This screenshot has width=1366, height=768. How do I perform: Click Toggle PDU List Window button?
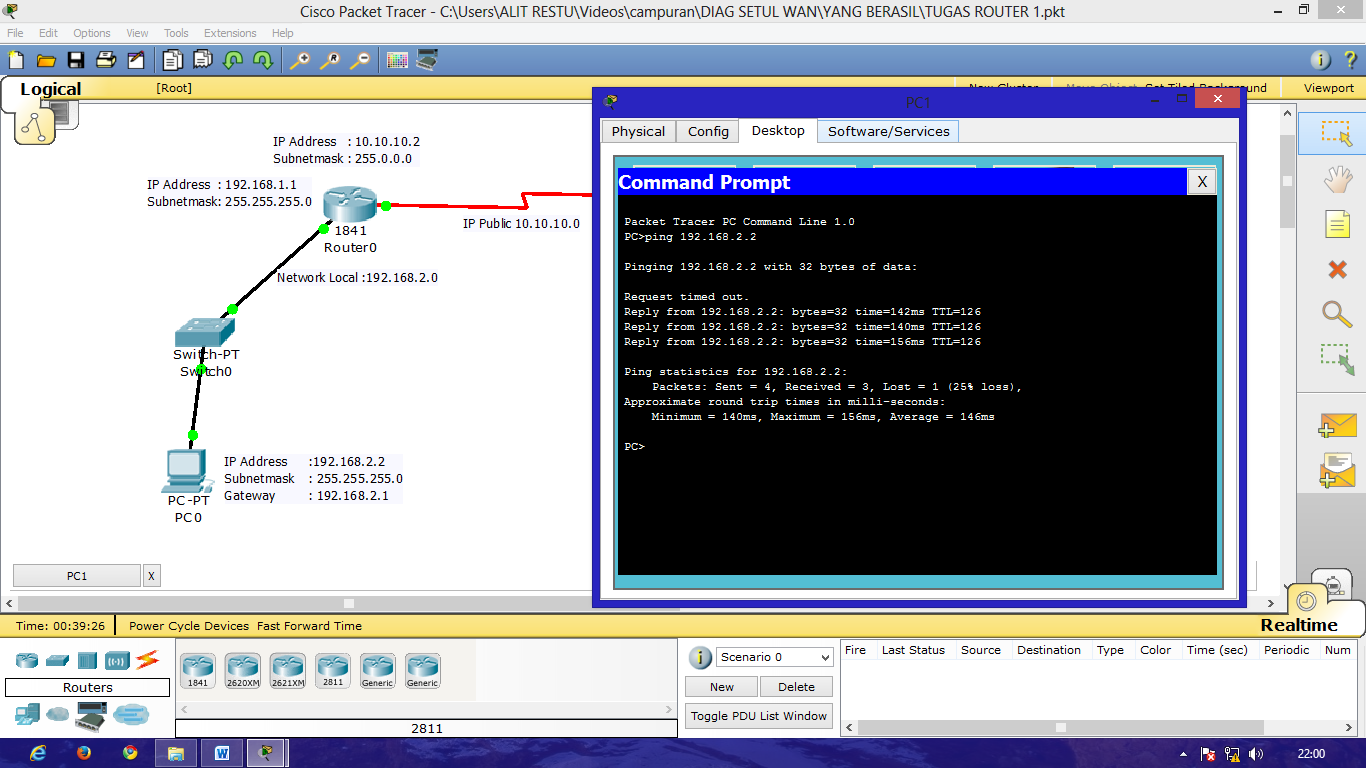(759, 716)
